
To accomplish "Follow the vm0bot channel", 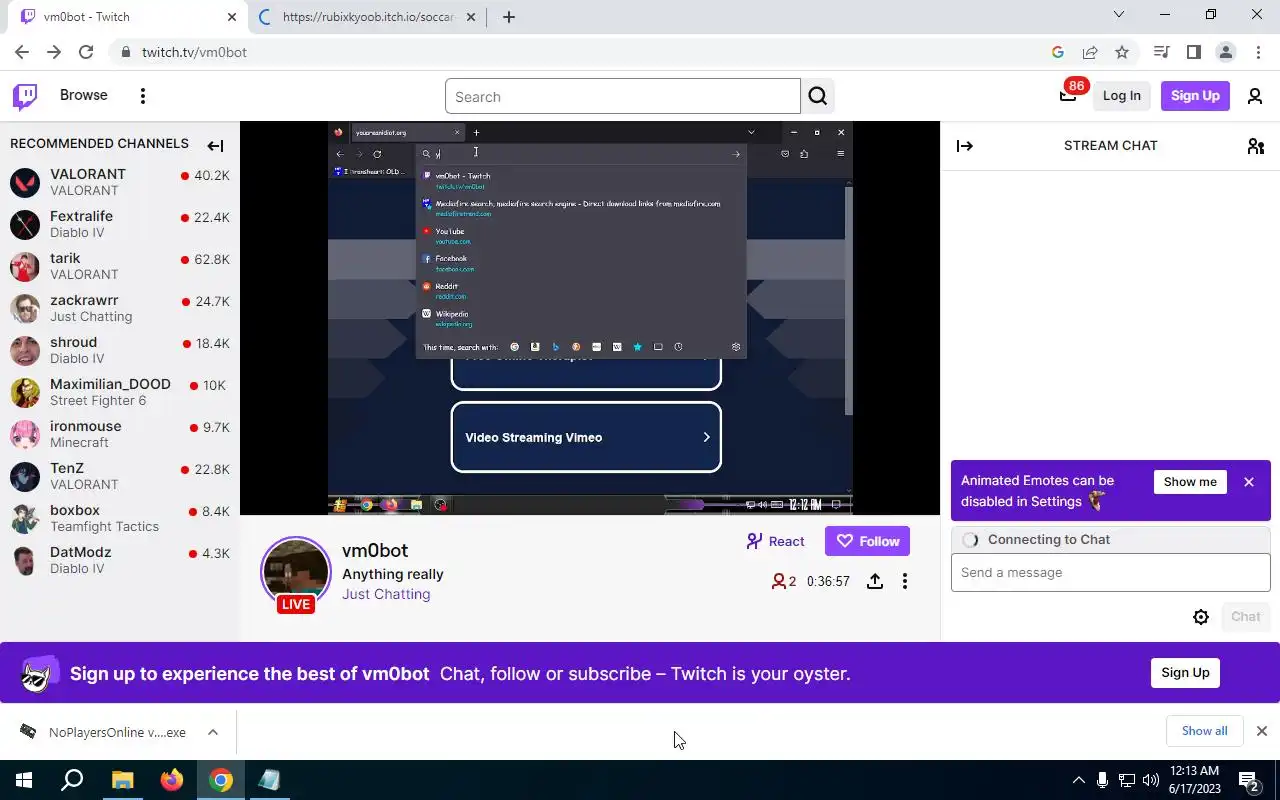I will pyautogui.click(x=867, y=541).
